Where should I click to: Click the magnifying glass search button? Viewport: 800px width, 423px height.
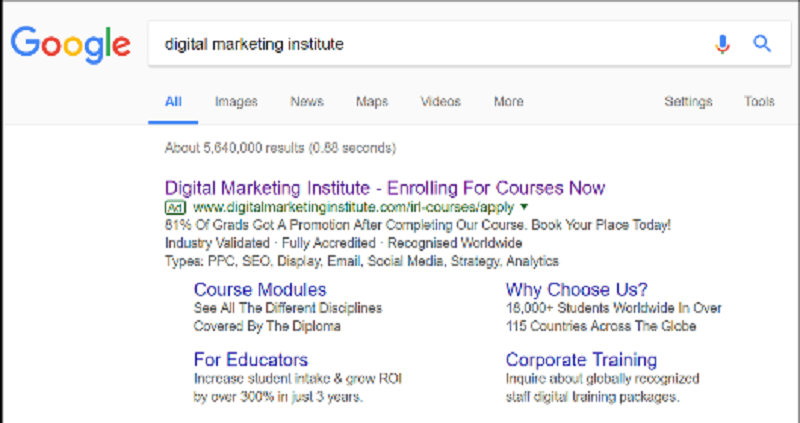(762, 44)
